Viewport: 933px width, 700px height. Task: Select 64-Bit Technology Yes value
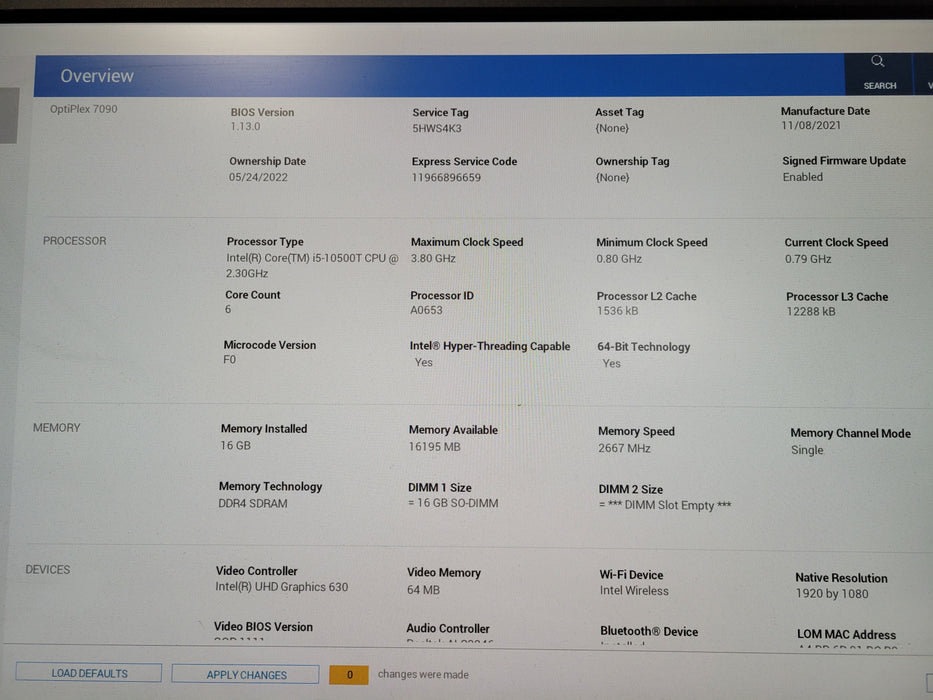(611, 363)
